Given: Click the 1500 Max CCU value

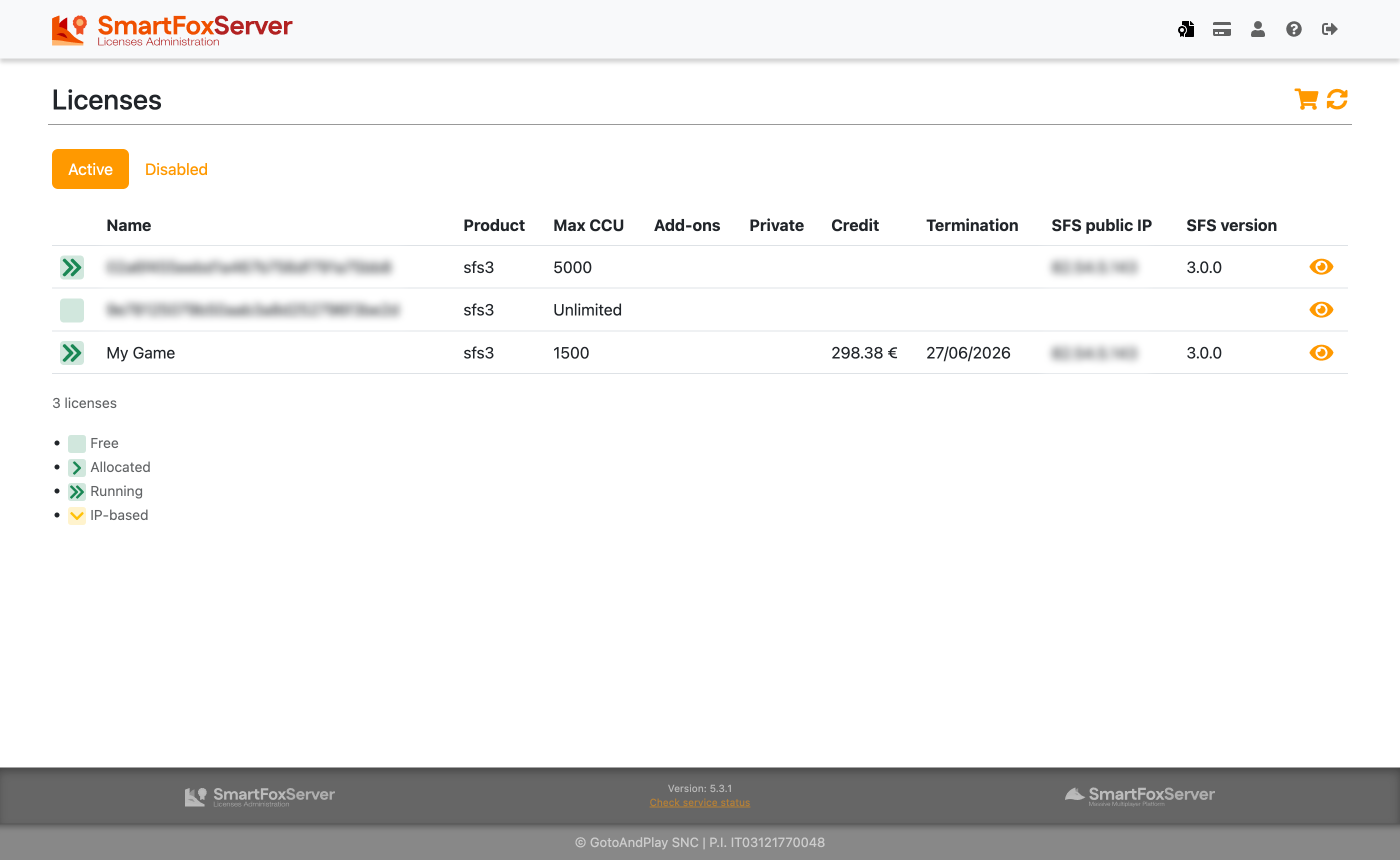Looking at the screenshot, I should [x=571, y=352].
